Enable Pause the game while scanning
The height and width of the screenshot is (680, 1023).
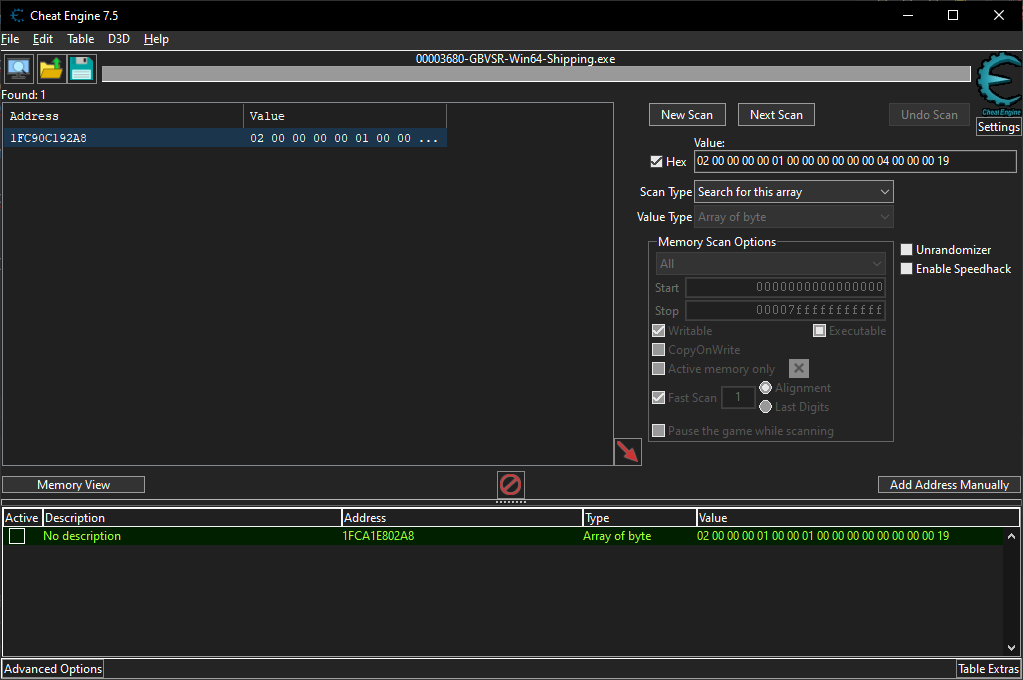(x=658, y=431)
